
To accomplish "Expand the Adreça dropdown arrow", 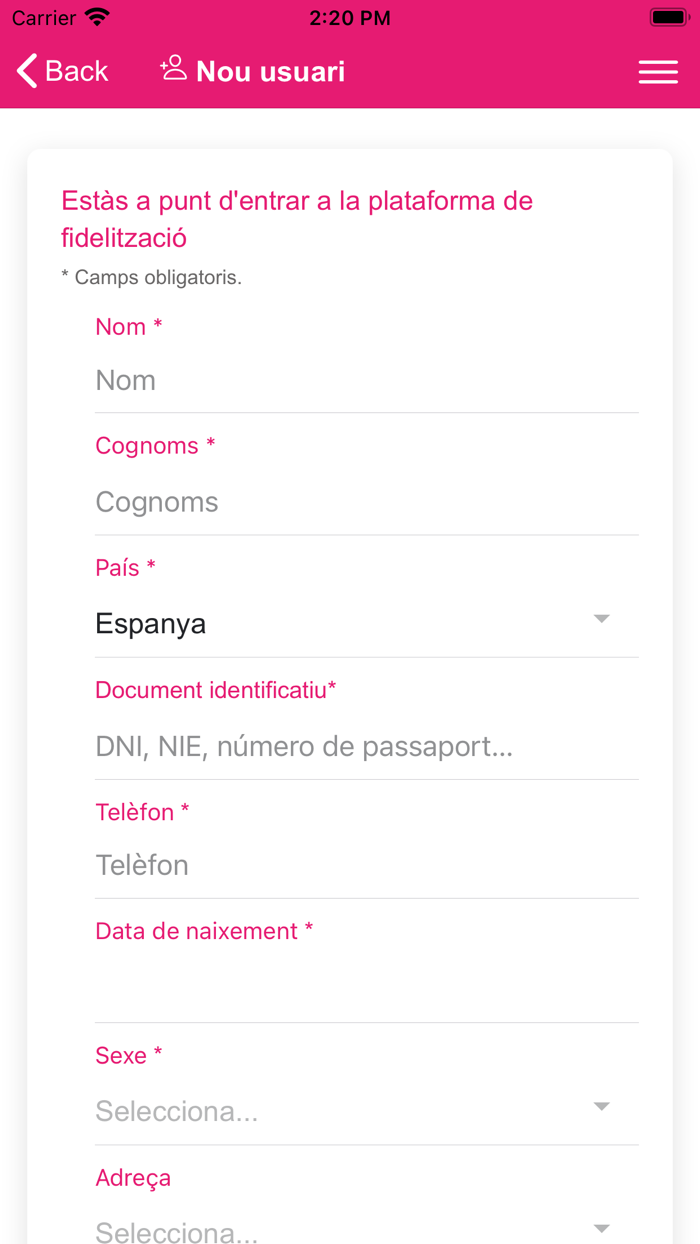I will (601, 1228).
